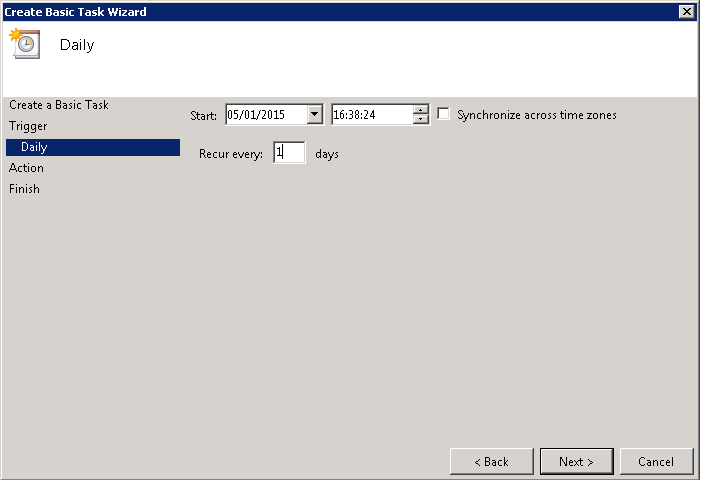Close the Create Basic Task Wizard window
Screen dimensions: 702x480
[686, 11]
